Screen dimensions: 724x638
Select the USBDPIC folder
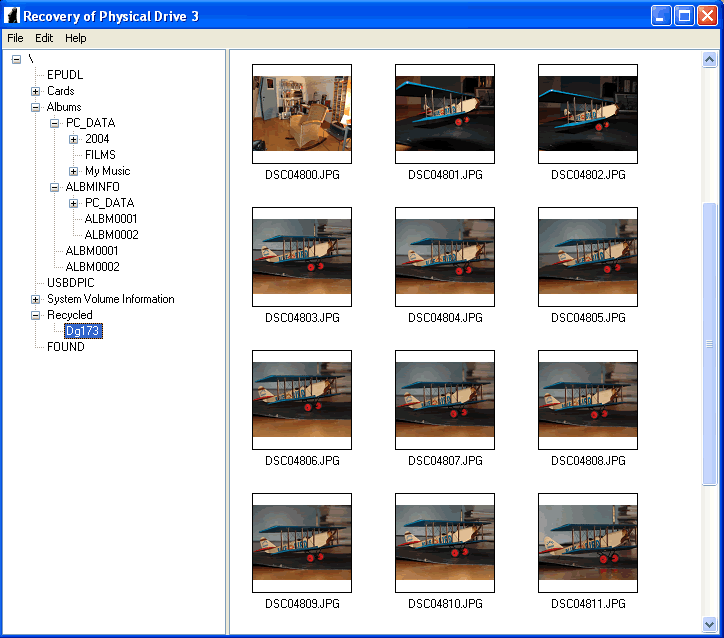[70, 283]
